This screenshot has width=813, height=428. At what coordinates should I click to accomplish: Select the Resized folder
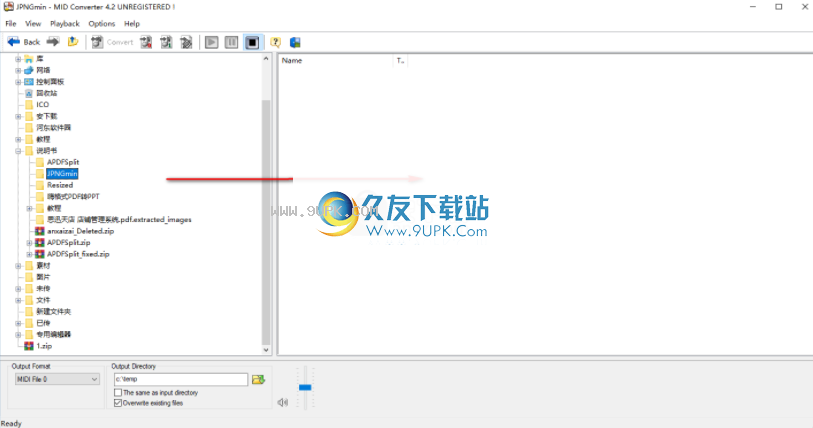click(x=60, y=185)
